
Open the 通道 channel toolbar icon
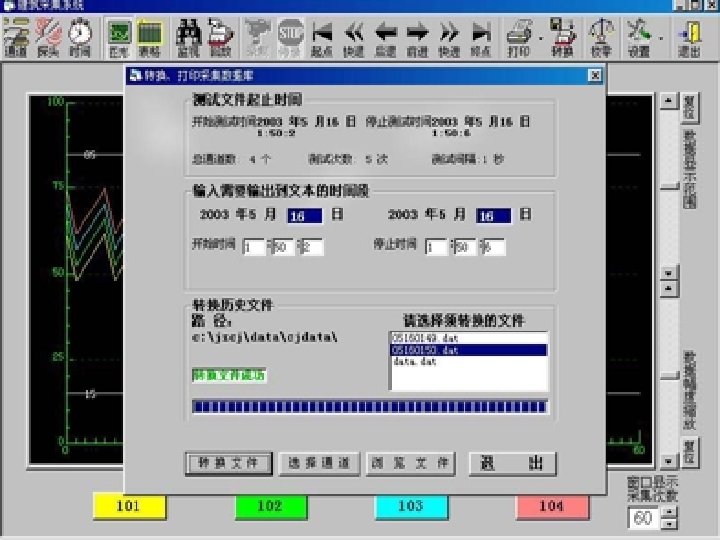(x=16, y=38)
